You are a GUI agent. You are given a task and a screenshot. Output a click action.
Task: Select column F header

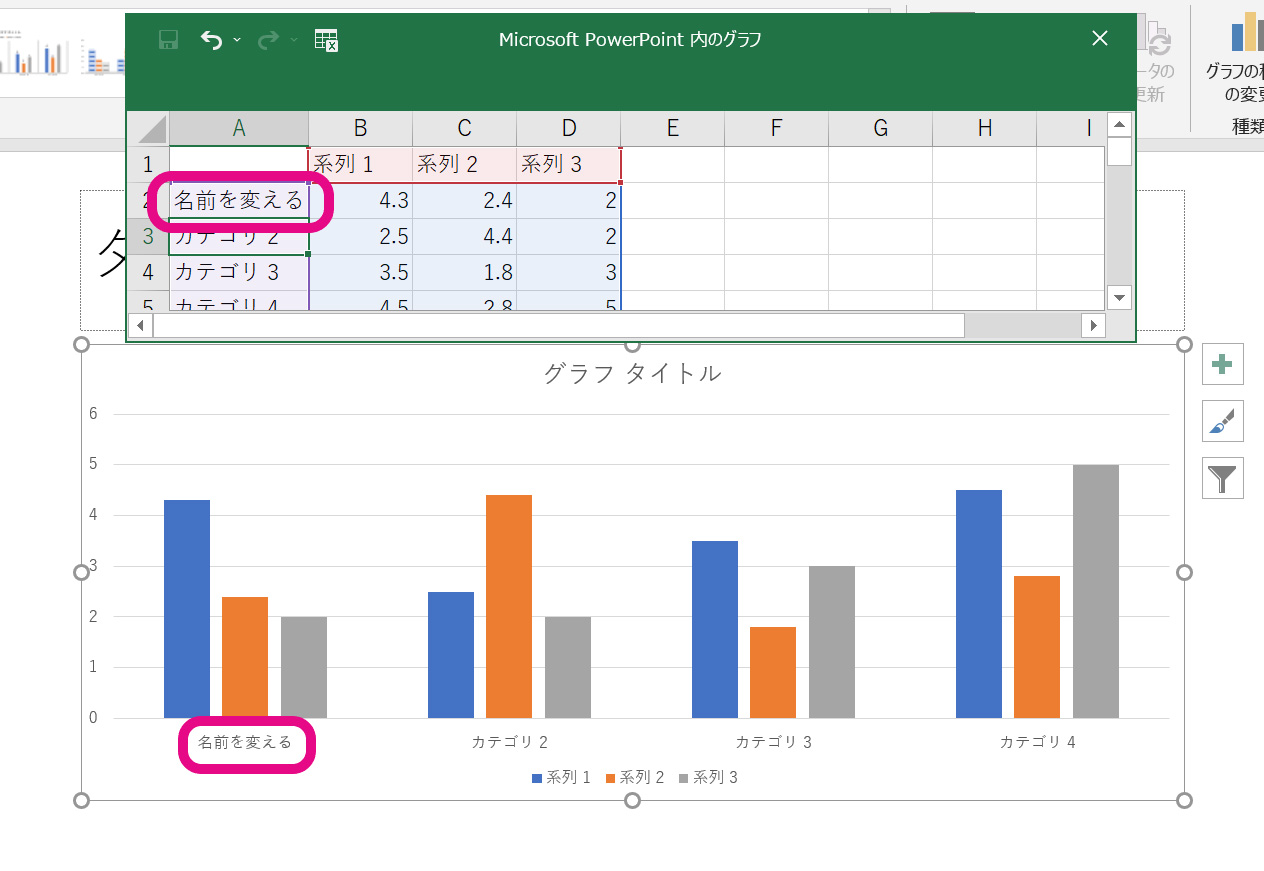coord(776,128)
